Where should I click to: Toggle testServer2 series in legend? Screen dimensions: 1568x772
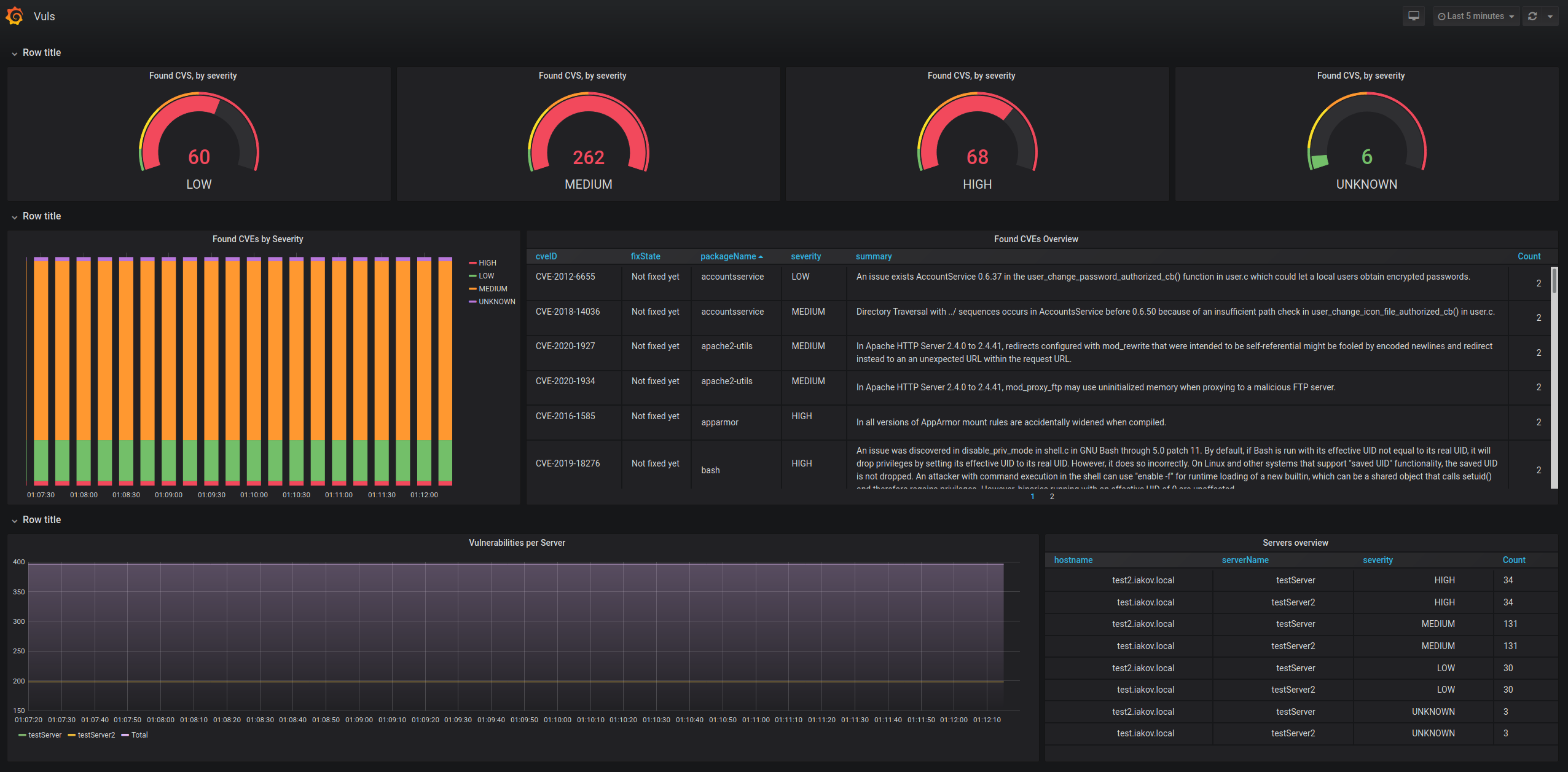pyautogui.click(x=96, y=735)
